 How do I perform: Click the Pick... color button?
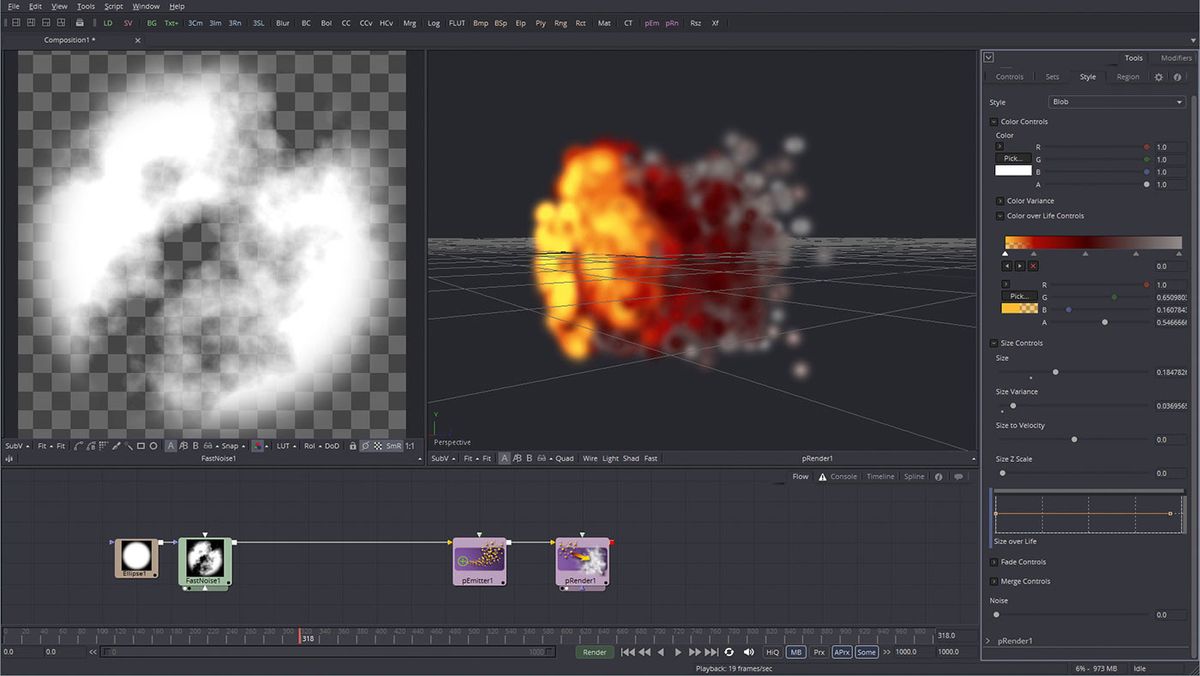click(x=1013, y=158)
